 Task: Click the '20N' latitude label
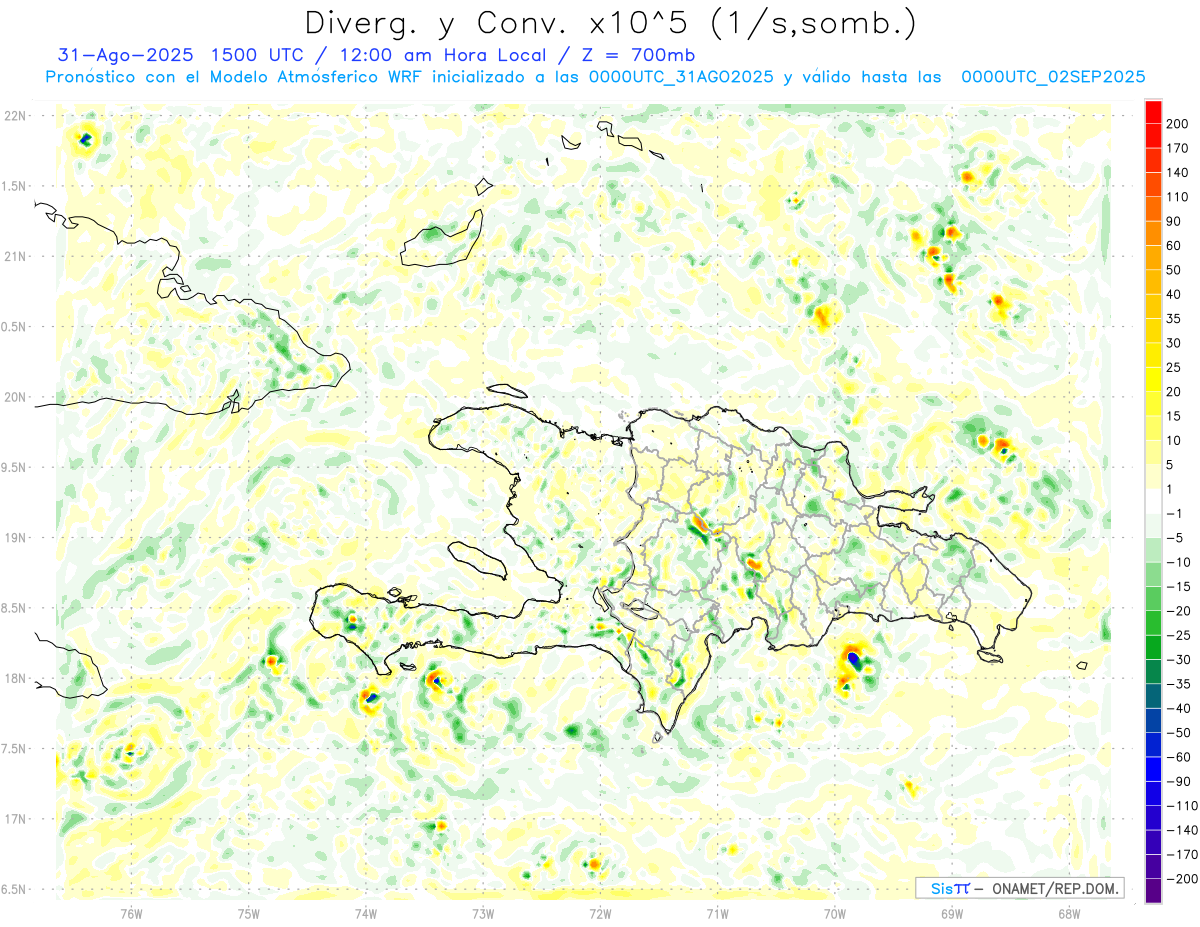[x=15, y=397]
